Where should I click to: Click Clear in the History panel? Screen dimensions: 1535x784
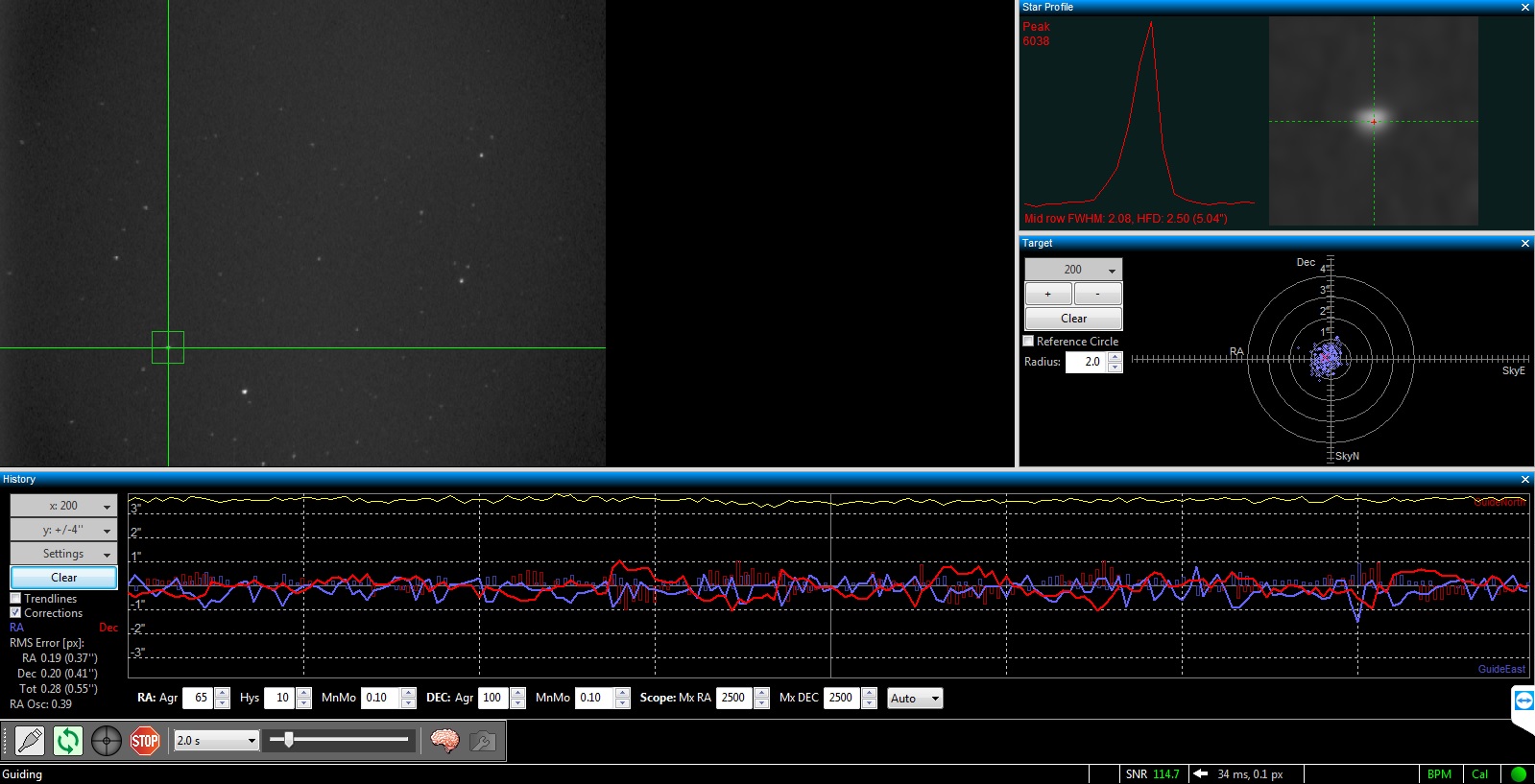pyautogui.click(x=63, y=578)
